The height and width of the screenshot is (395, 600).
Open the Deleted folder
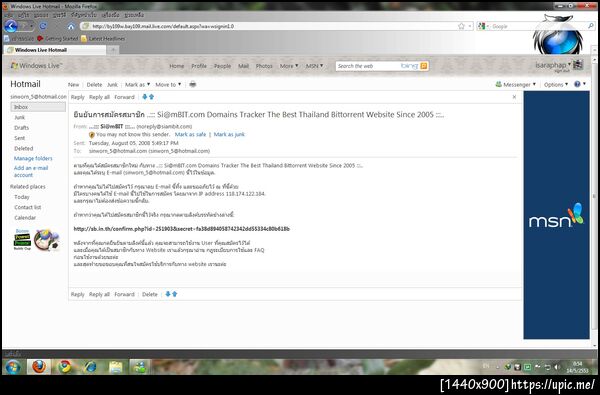point(24,149)
